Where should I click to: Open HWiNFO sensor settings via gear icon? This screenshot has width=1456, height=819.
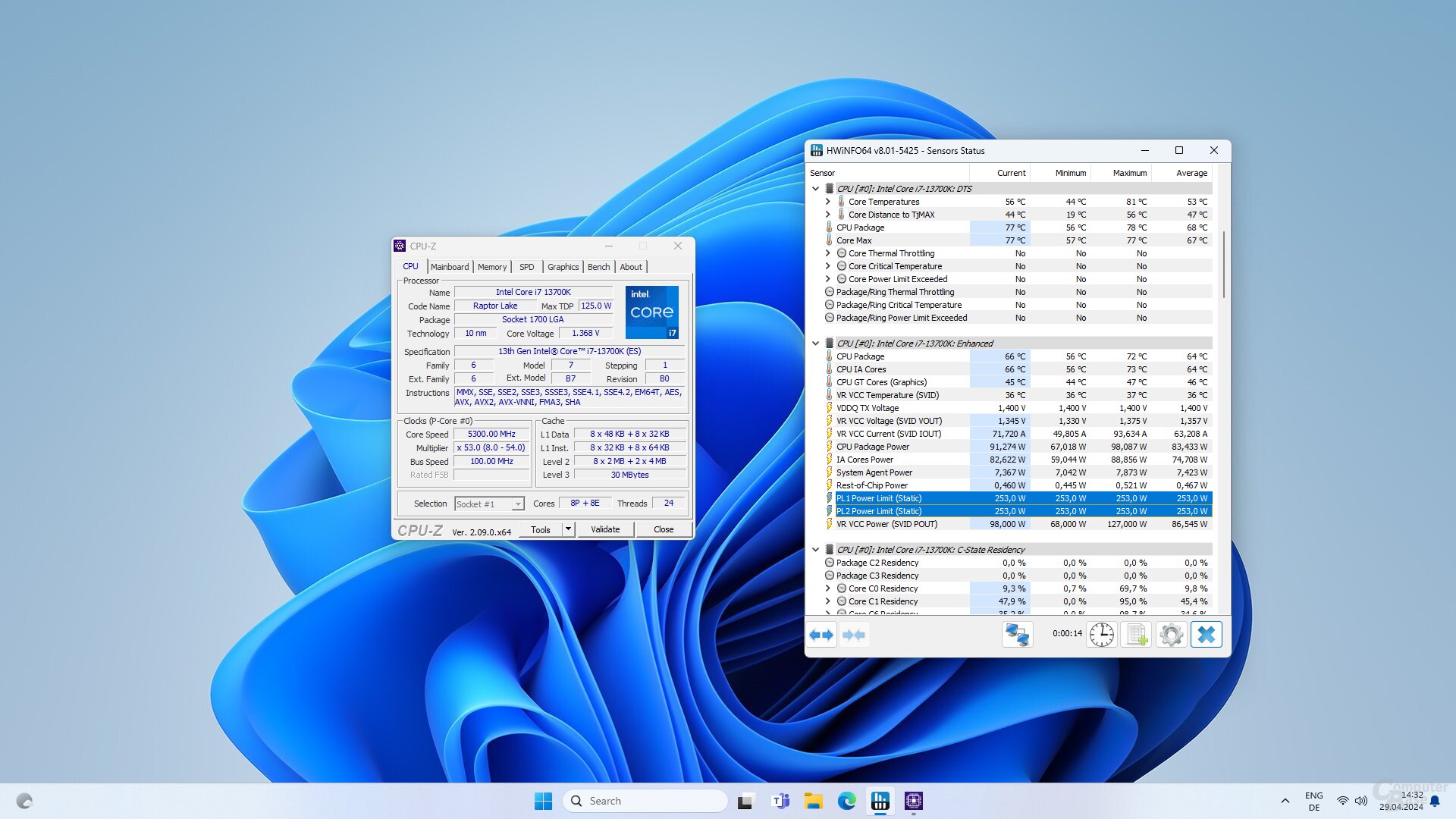coord(1171,634)
